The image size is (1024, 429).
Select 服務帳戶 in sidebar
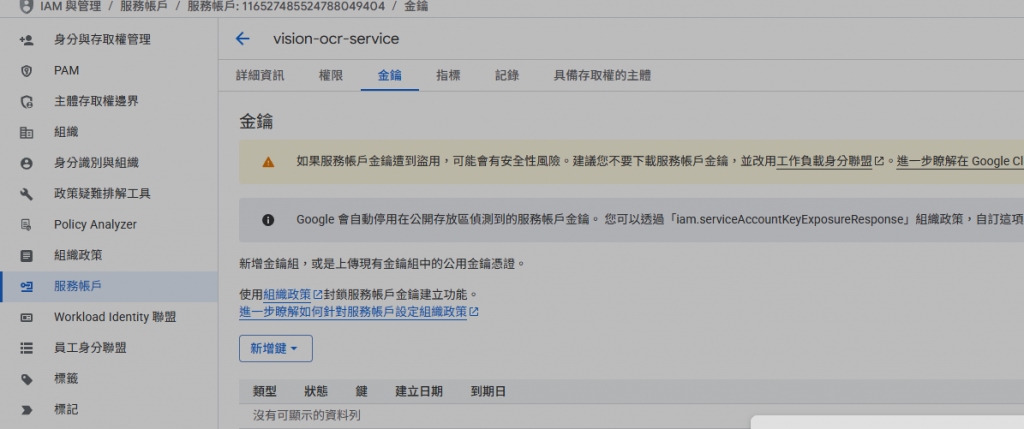point(109,286)
